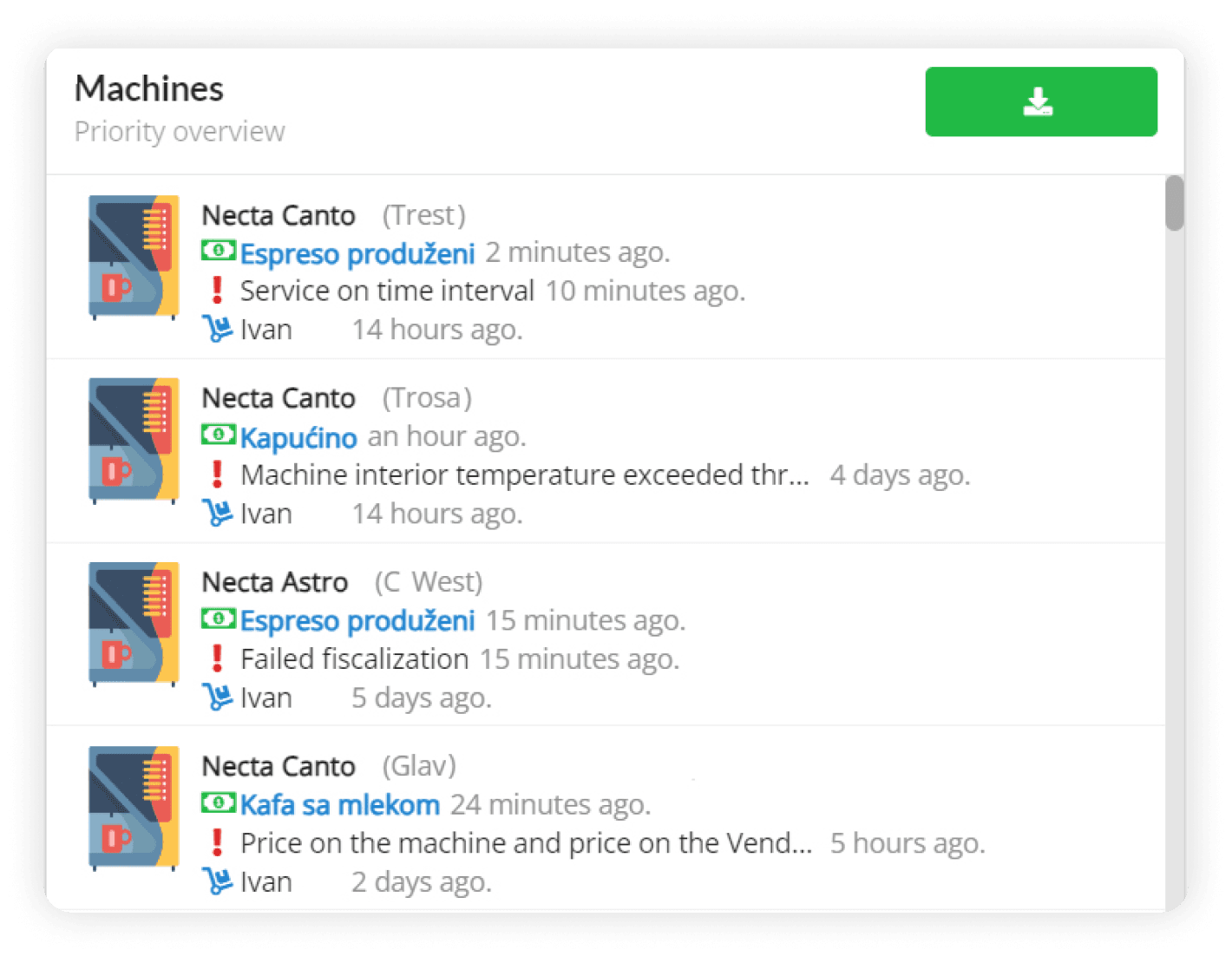Click Ivan refill entry in Glav row
This screenshot has height=956, width=1232.
pos(266,881)
